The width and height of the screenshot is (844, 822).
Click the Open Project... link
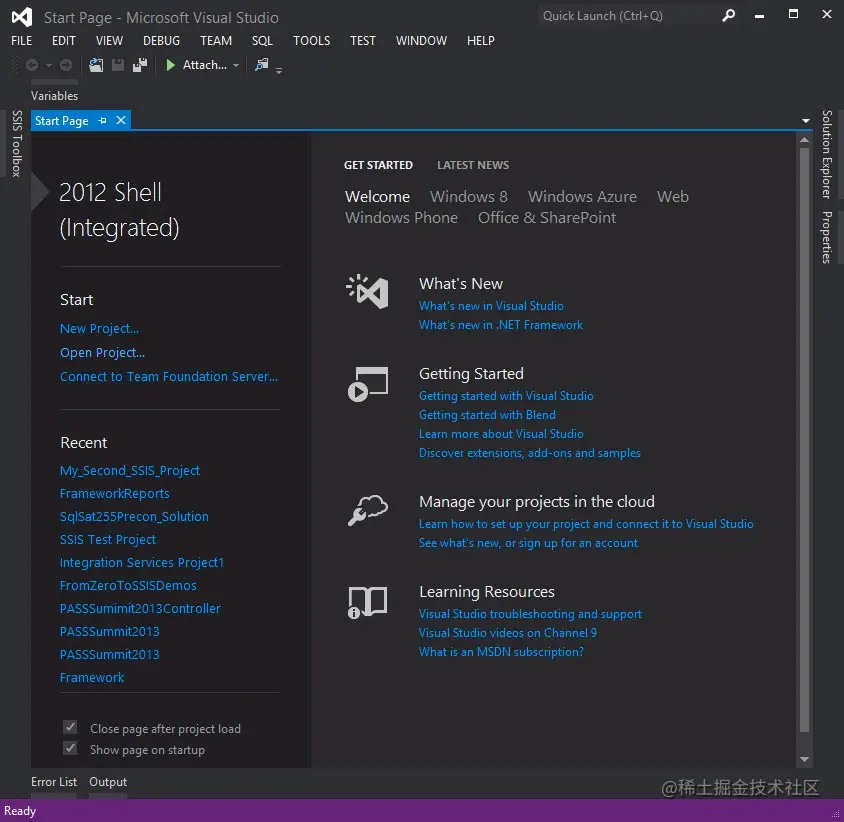pyautogui.click(x=102, y=353)
